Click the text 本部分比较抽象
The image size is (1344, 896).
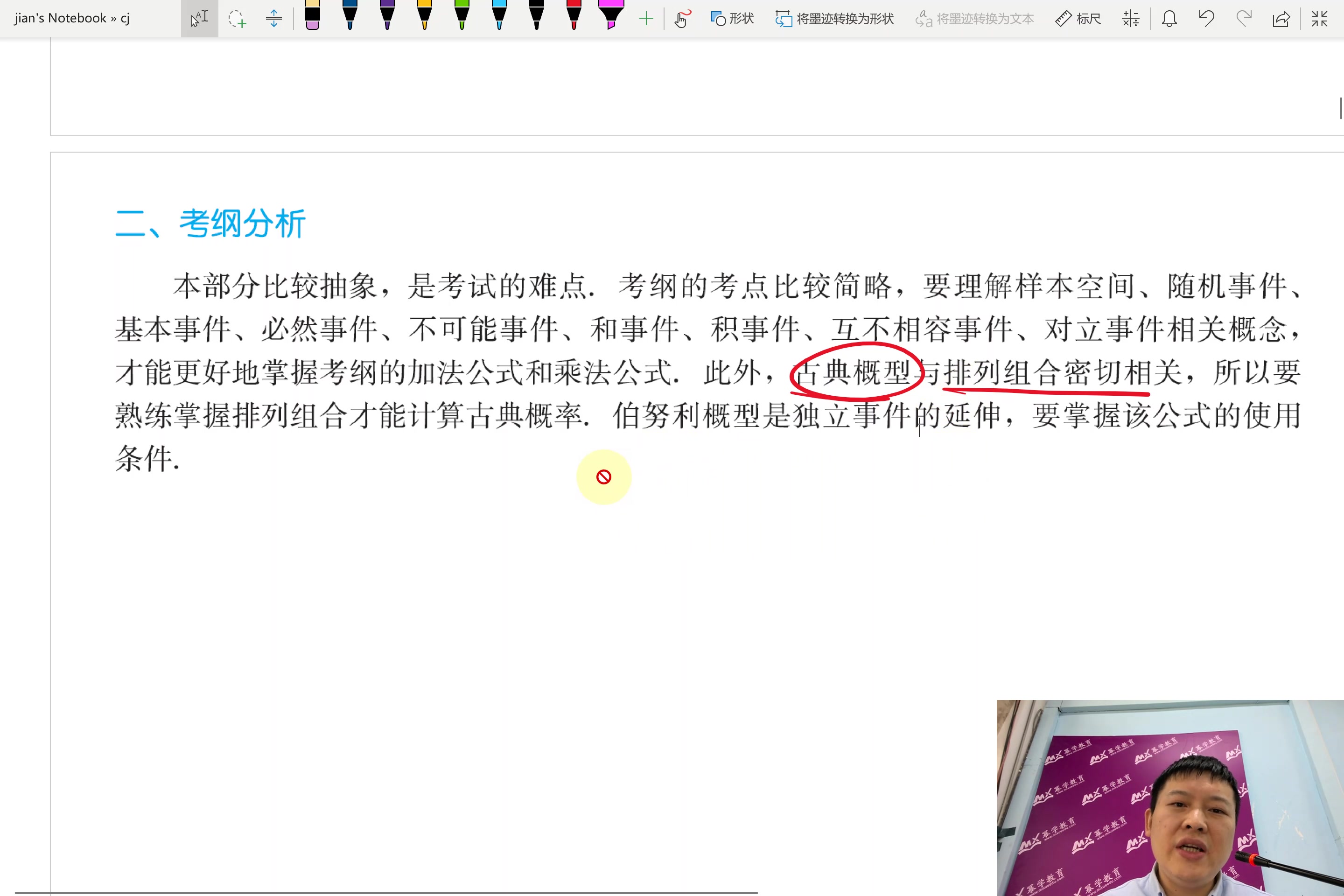pyautogui.click(x=275, y=286)
